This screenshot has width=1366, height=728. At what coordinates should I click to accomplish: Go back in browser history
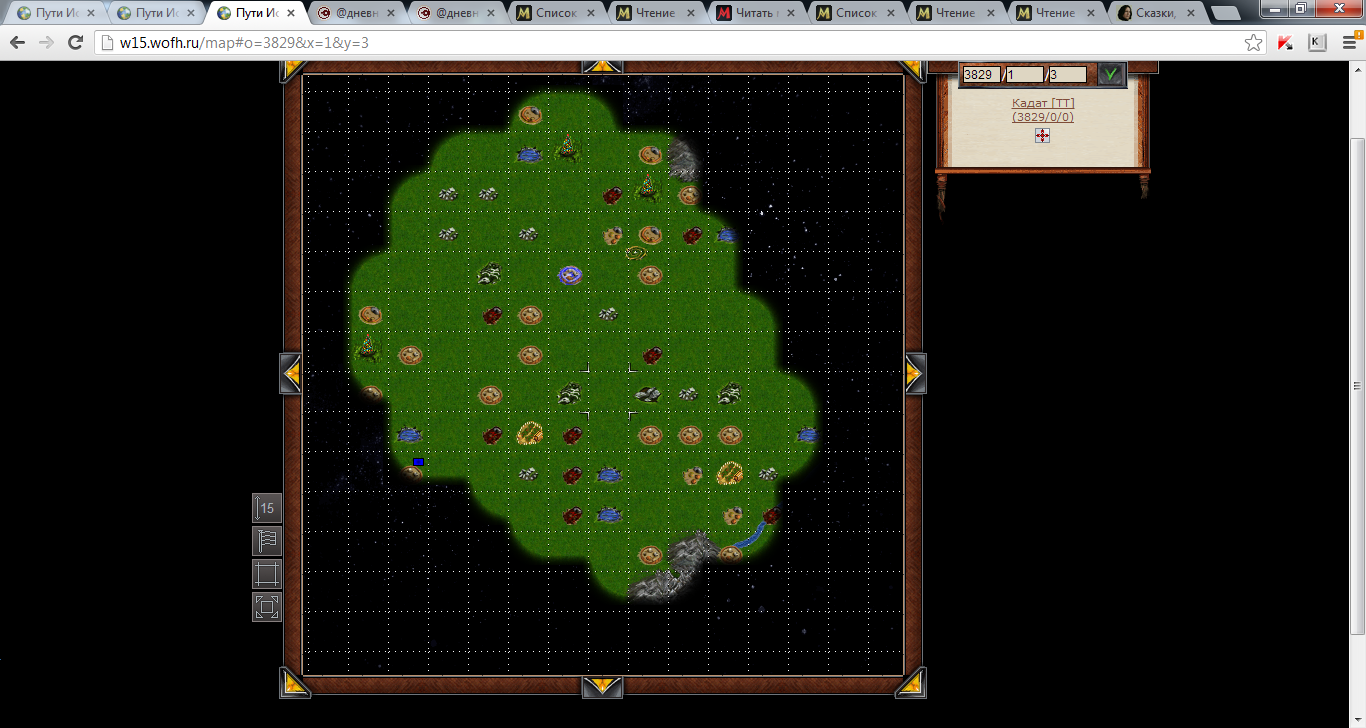[17, 43]
